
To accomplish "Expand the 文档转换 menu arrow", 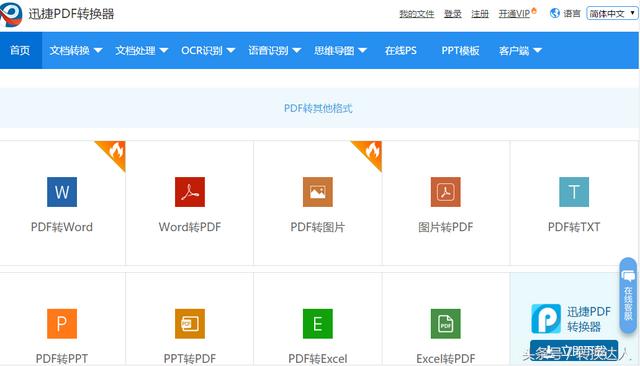I will (x=98, y=51).
